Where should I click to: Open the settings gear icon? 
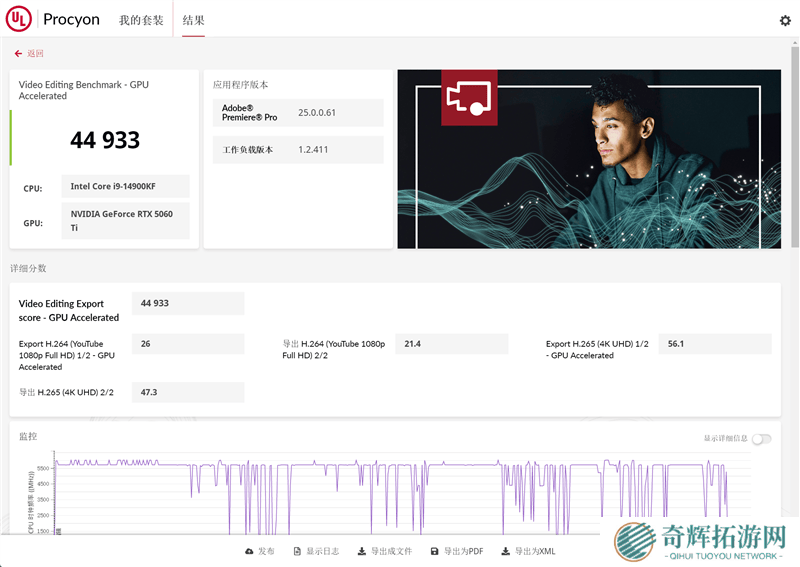coord(785,20)
